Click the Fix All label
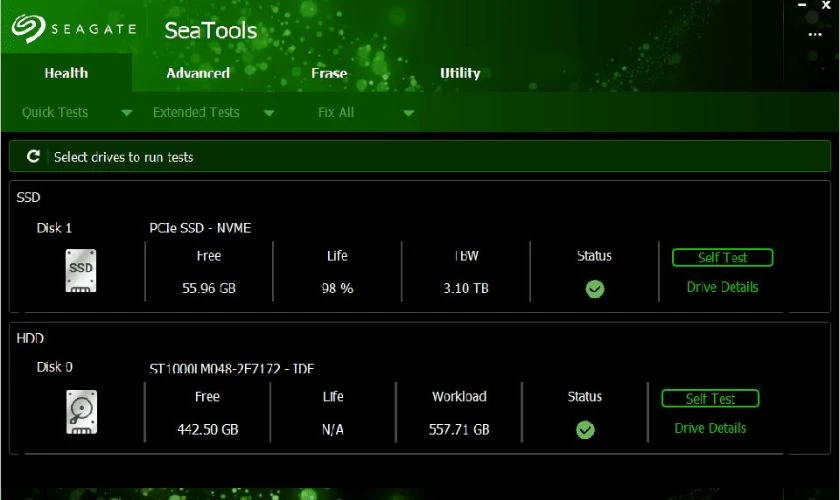The image size is (840, 500). [x=336, y=112]
